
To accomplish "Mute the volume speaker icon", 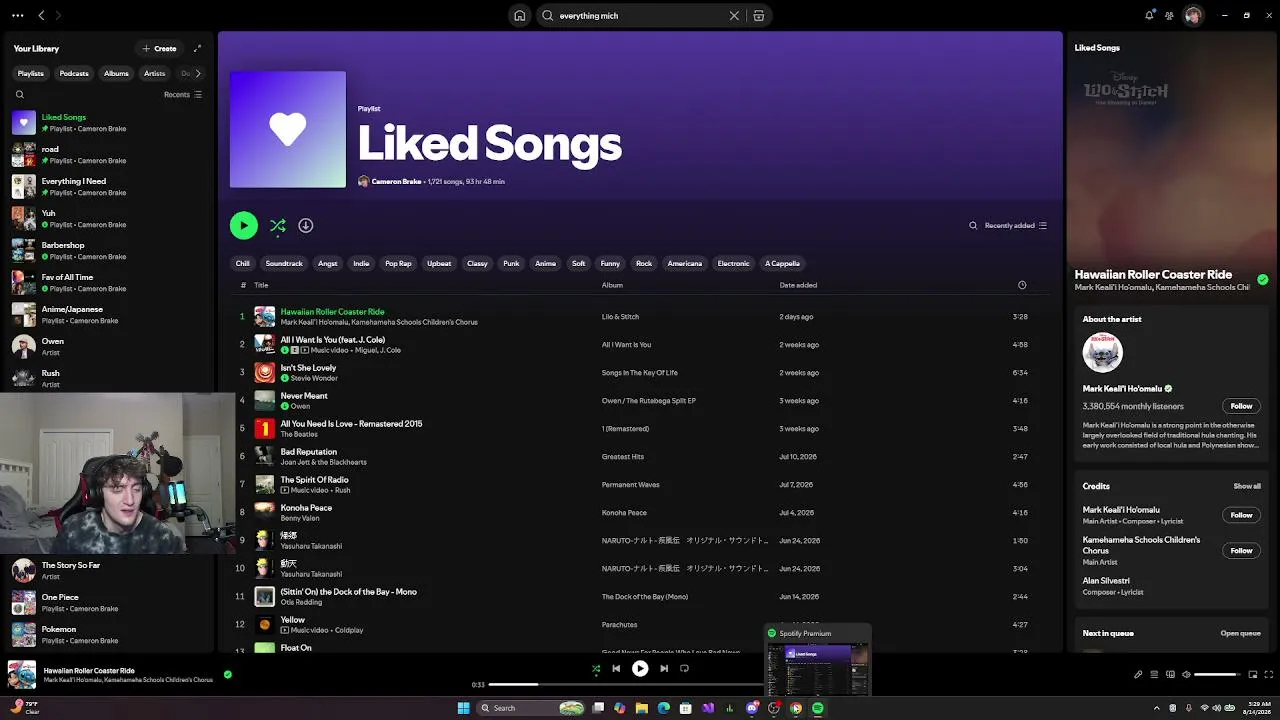I will tap(1186, 675).
